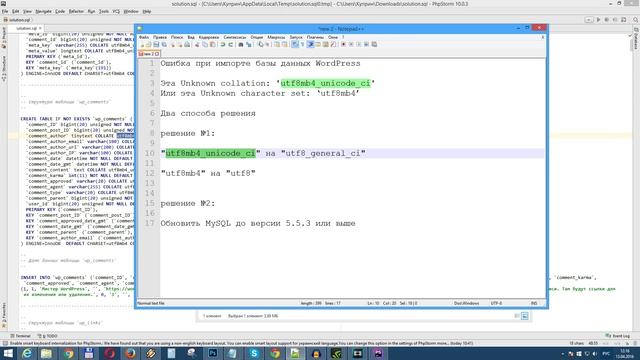Click the search magnifier icon in PhpStorm
Image resolution: width=640 pixels, height=360 pixels.
[x=636, y=20]
